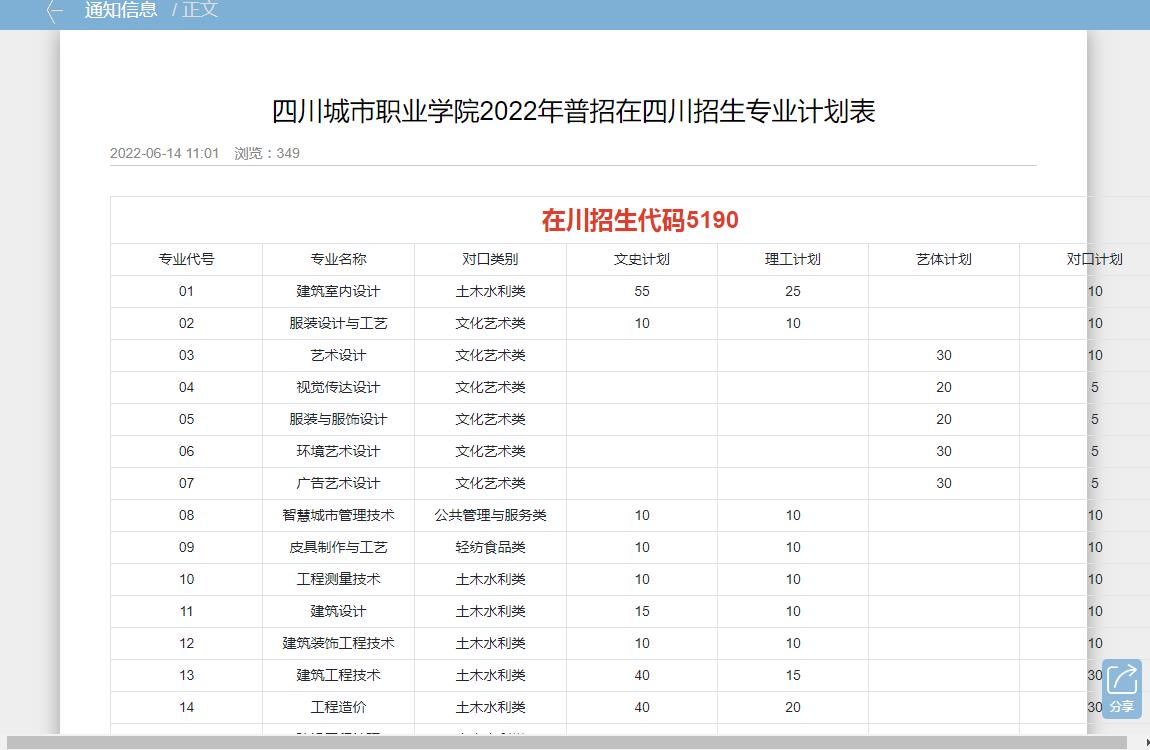
Task: Open the 分享 share button
Action: (x=1121, y=688)
